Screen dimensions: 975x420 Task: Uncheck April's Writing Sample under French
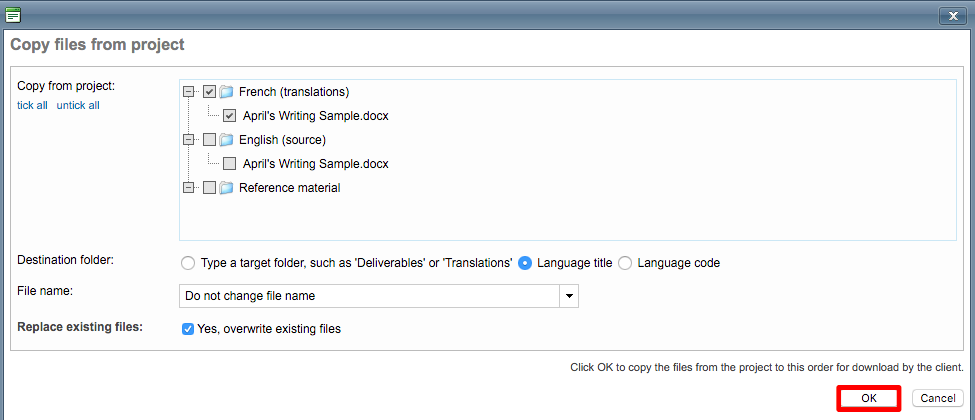tap(230, 116)
